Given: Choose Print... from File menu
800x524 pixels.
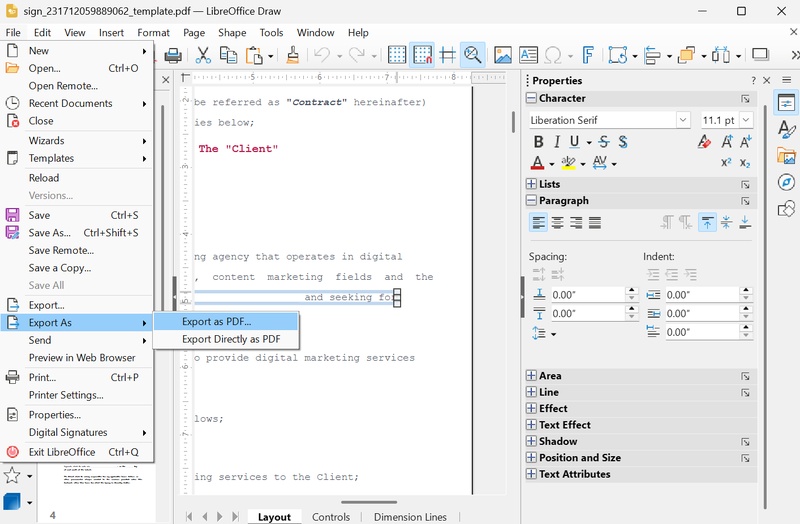Looking at the screenshot, I should [77, 378].
